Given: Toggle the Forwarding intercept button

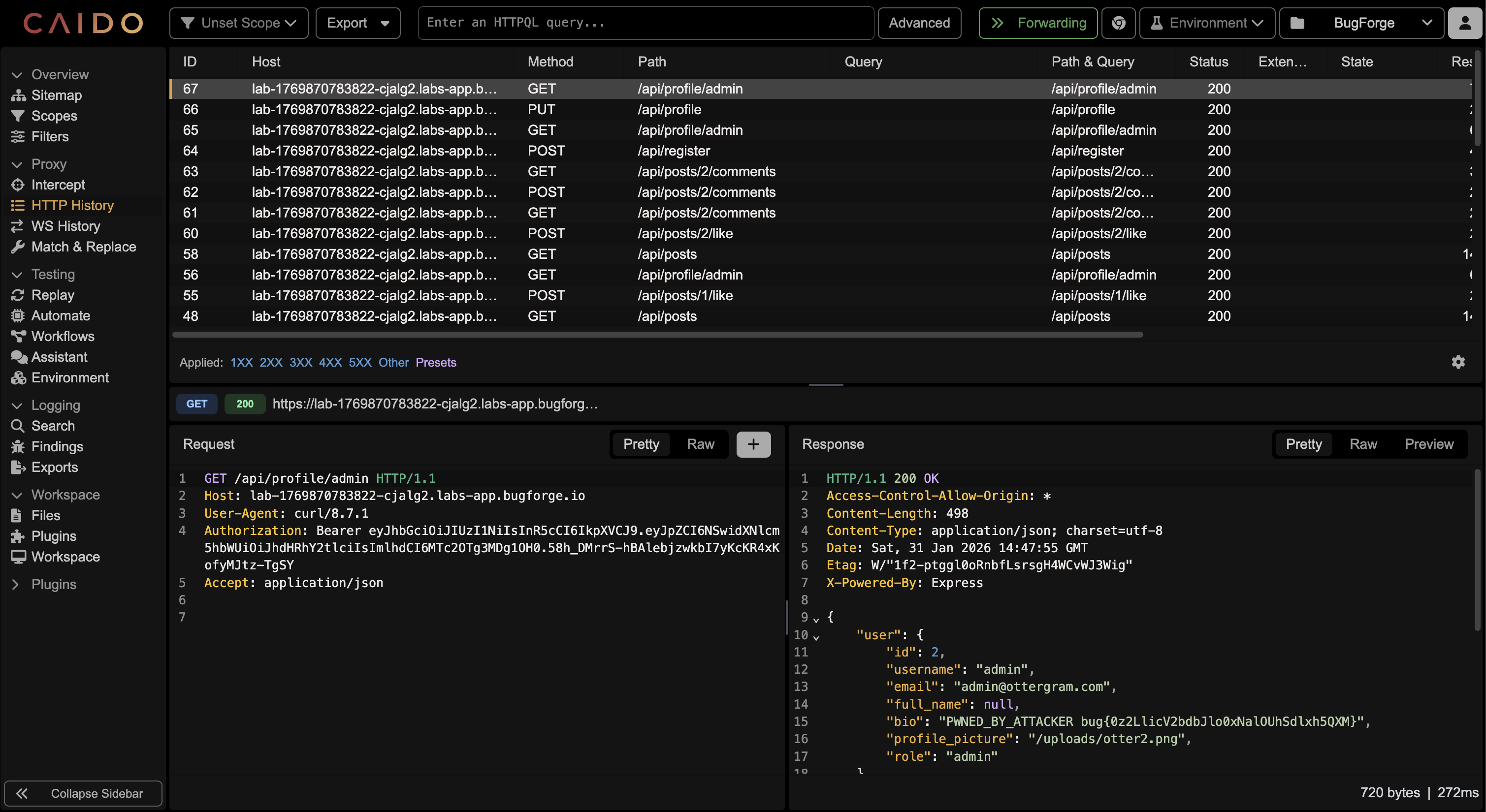Looking at the screenshot, I should [1038, 23].
